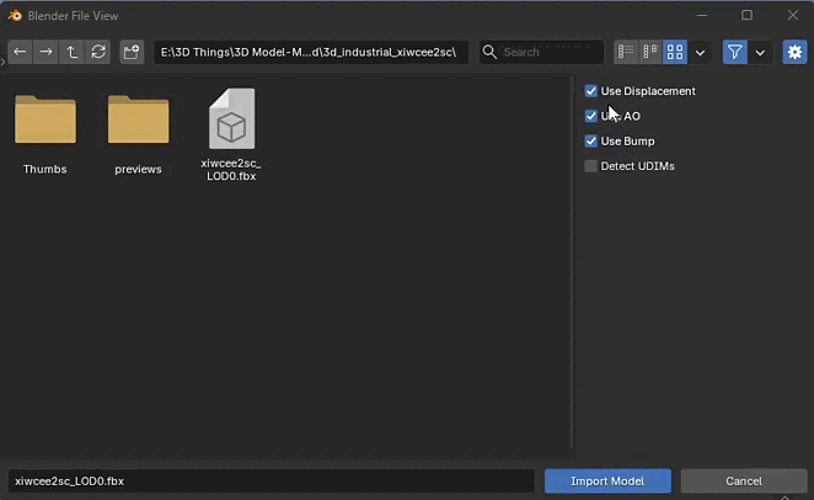The width and height of the screenshot is (814, 500).
Task: Click the directory path field
Action: click(311, 52)
